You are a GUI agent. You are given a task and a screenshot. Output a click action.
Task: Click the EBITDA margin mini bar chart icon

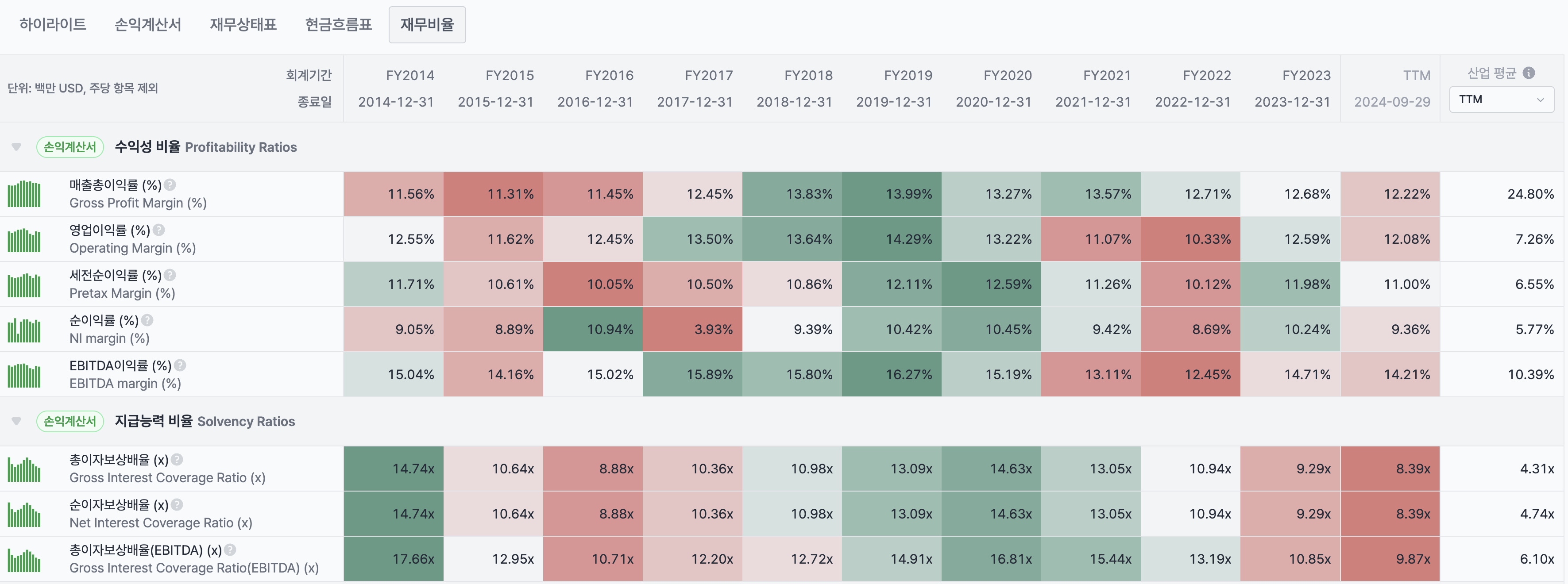[24, 375]
